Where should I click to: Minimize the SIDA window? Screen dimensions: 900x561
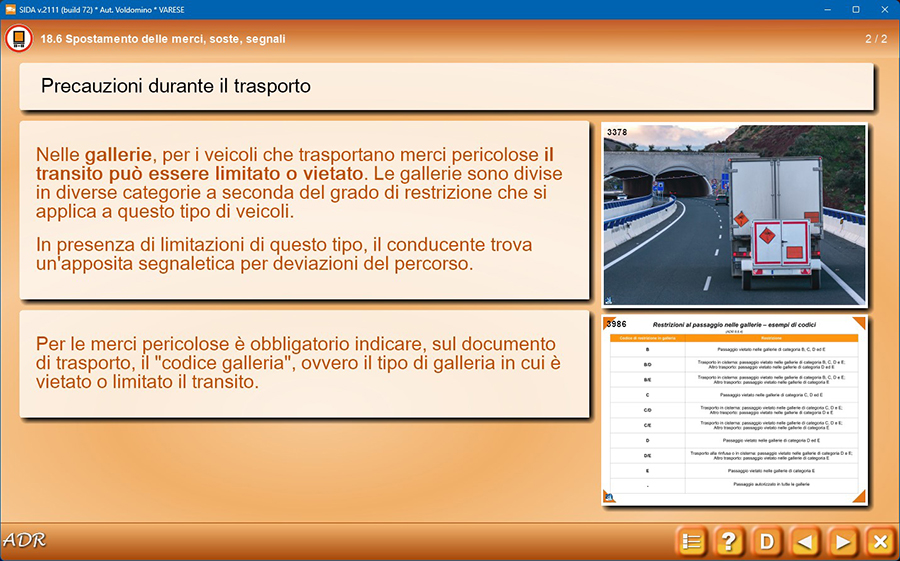click(828, 9)
